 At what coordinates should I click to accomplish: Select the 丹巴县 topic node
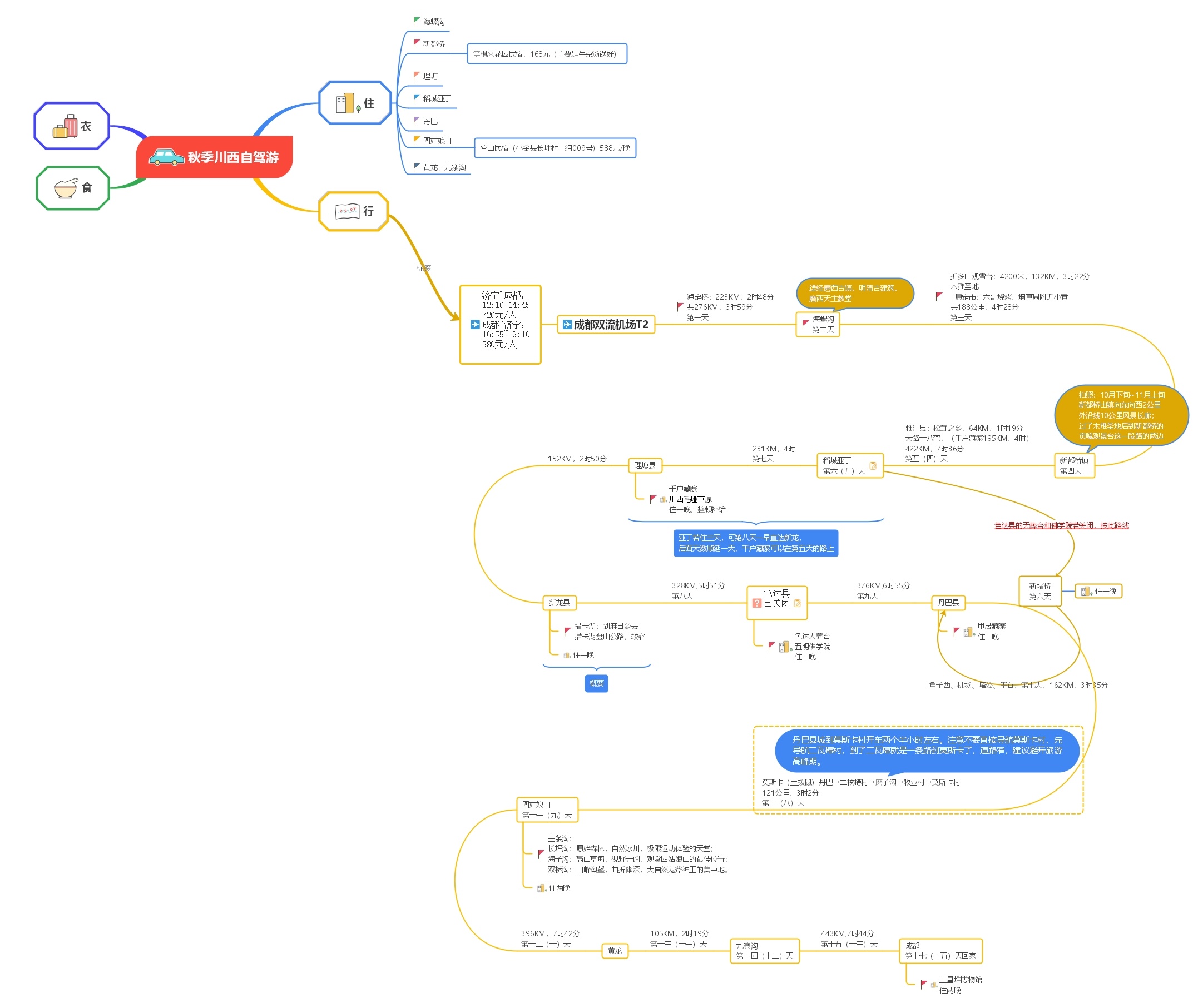tap(948, 603)
